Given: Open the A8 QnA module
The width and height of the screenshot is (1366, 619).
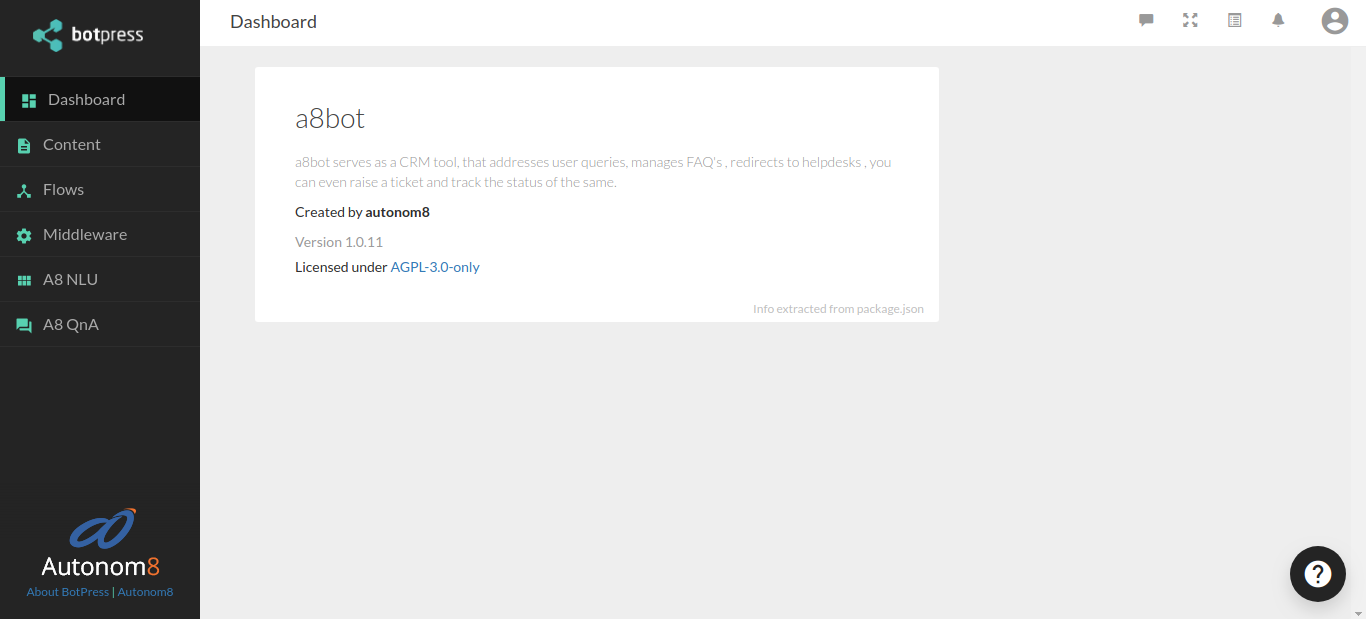Looking at the screenshot, I should 100,324.
